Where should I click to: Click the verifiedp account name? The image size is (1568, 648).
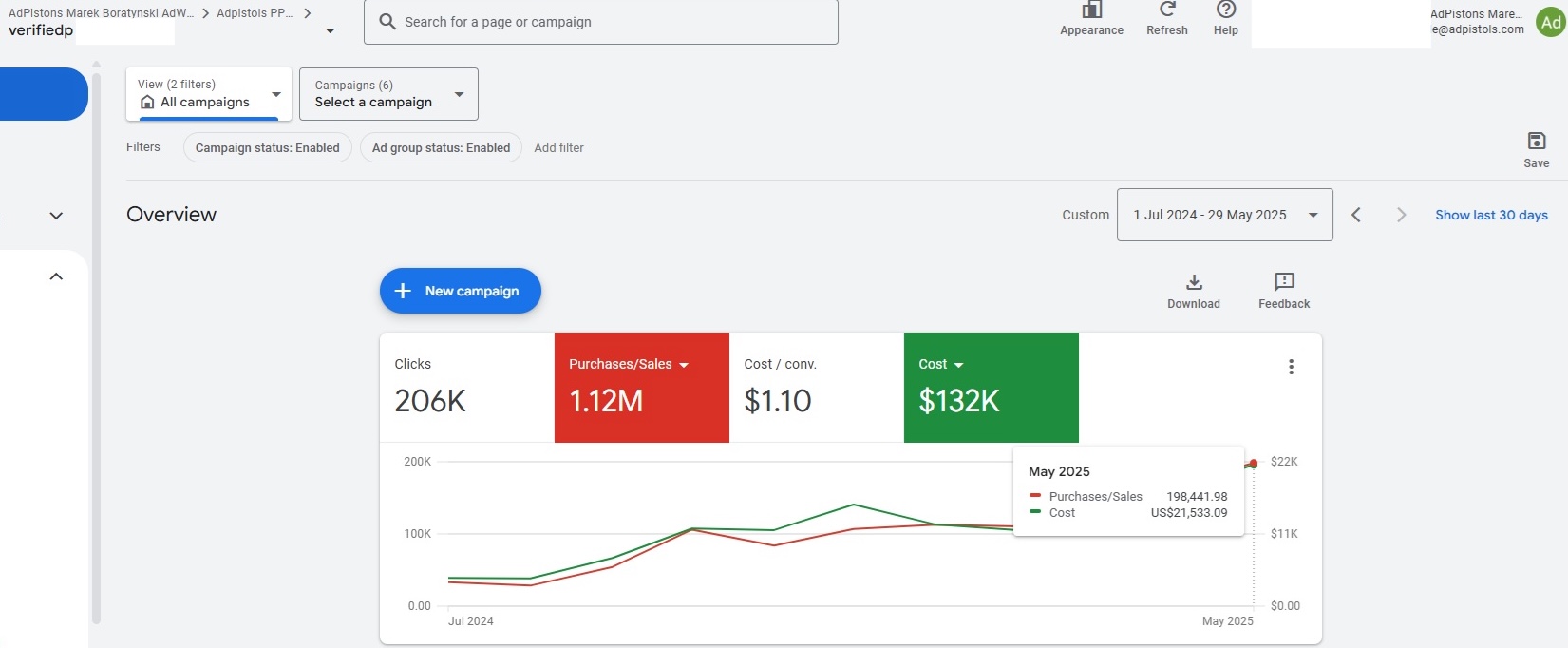coord(41,30)
